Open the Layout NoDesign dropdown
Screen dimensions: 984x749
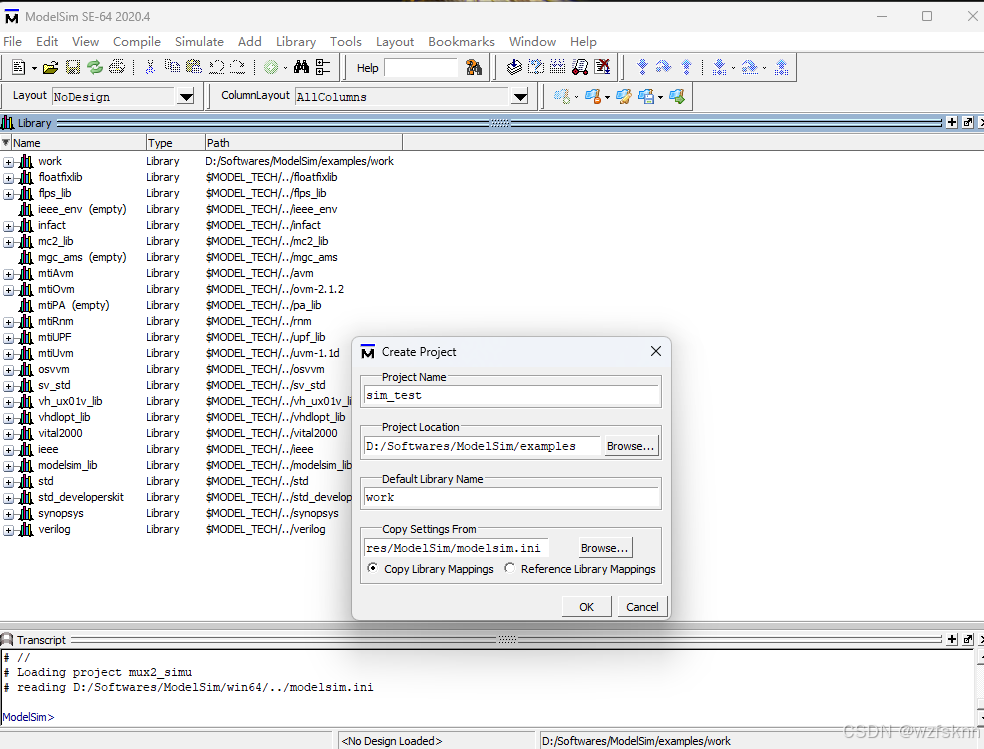(x=186, y=97)
